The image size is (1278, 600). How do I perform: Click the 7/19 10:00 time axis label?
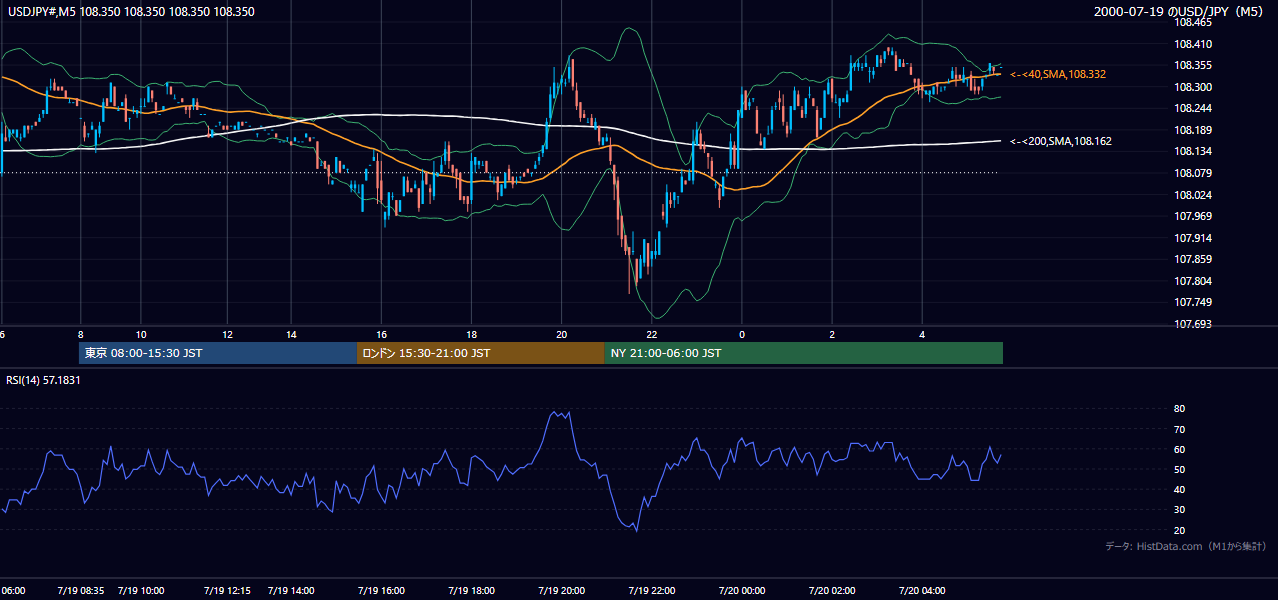[141, 590]
